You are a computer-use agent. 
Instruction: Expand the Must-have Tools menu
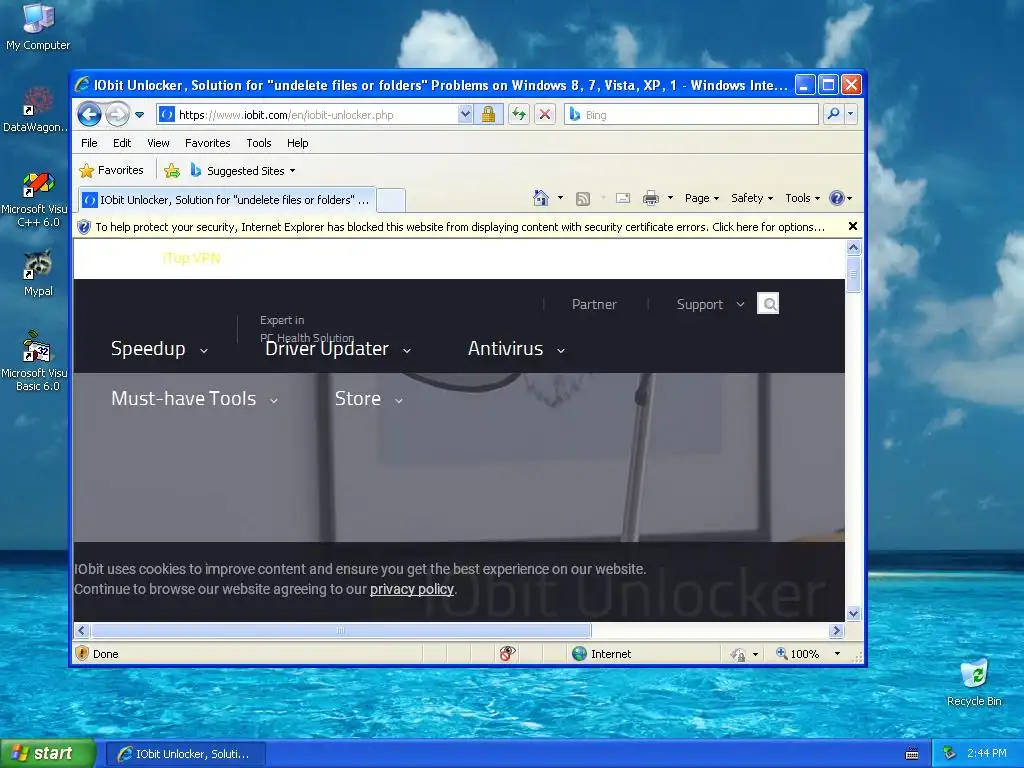tap(195, 398)
